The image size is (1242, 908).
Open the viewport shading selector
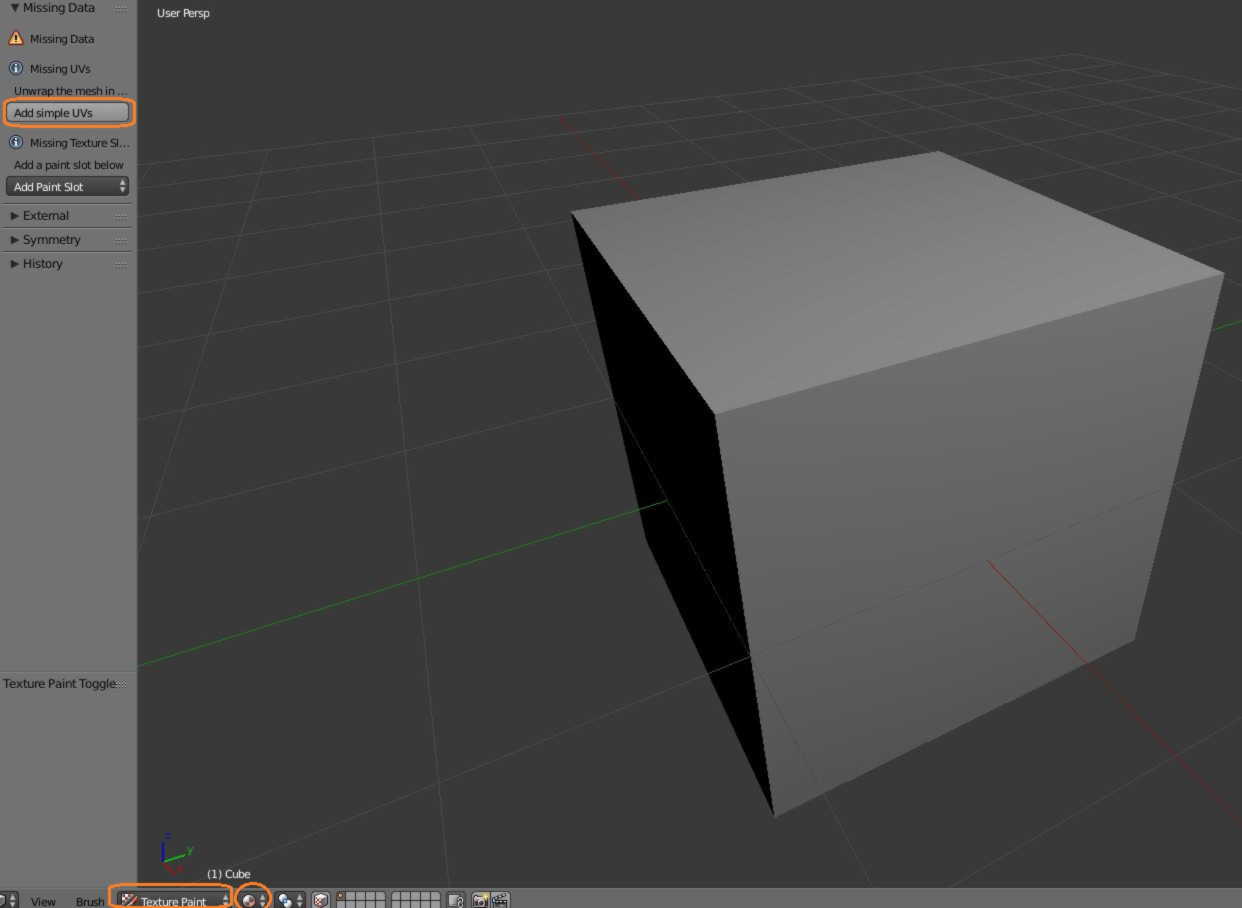click(x=254, y=900)
